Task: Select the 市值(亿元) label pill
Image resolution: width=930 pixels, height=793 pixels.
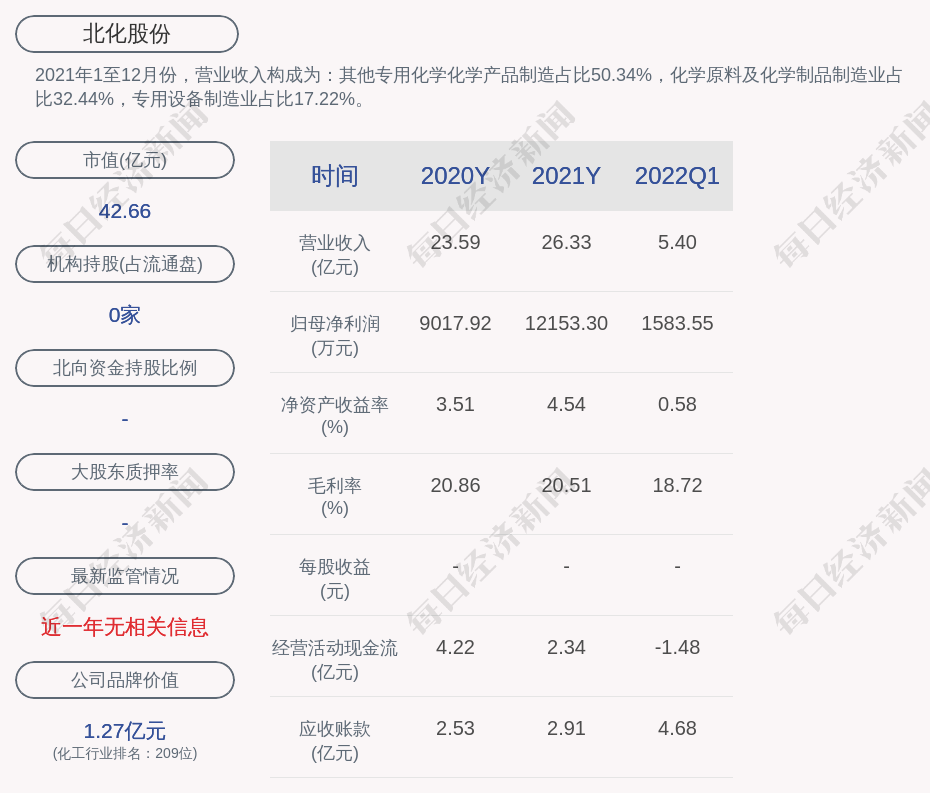Action: [x=125, y=160]
